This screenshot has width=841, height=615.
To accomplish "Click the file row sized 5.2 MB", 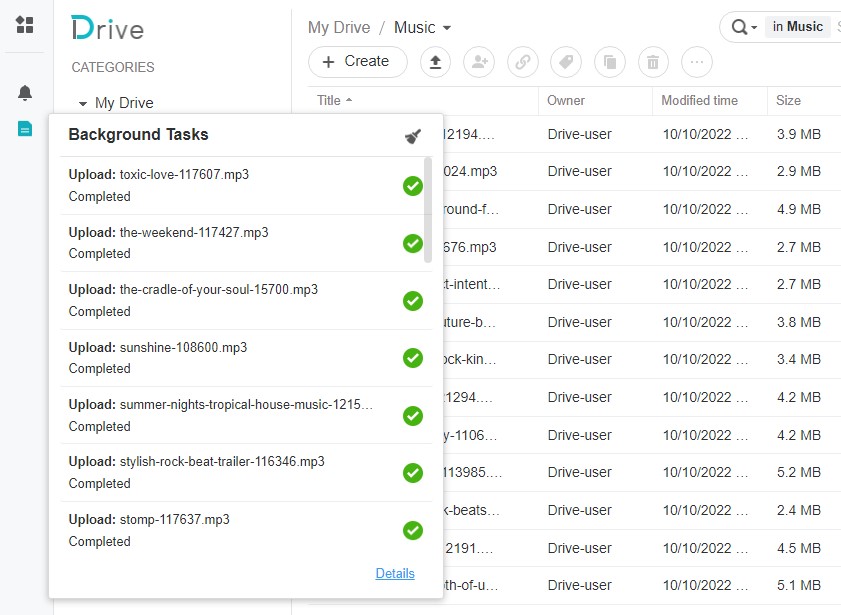I will 641,472.
